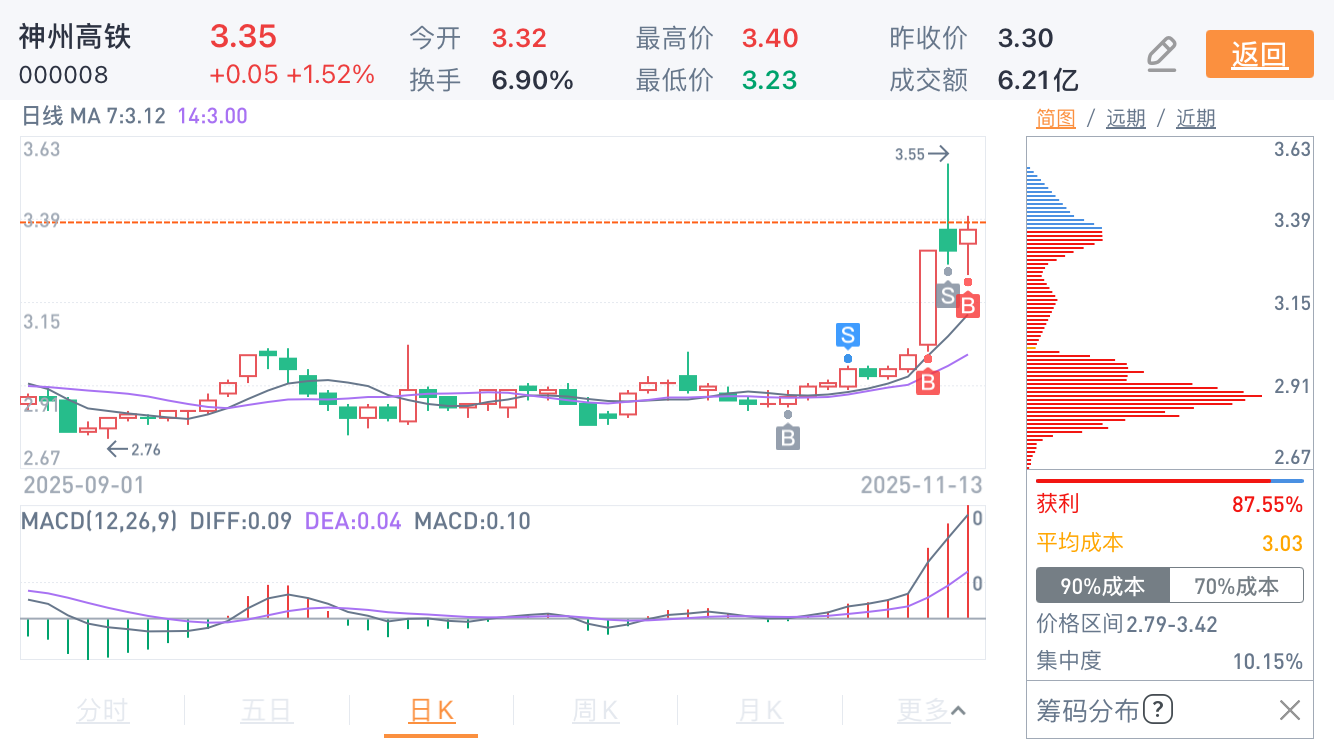This screenshot has width=1334, height=750.
Task: Close the 筹码分布 panel
Action: (1290, 711)
